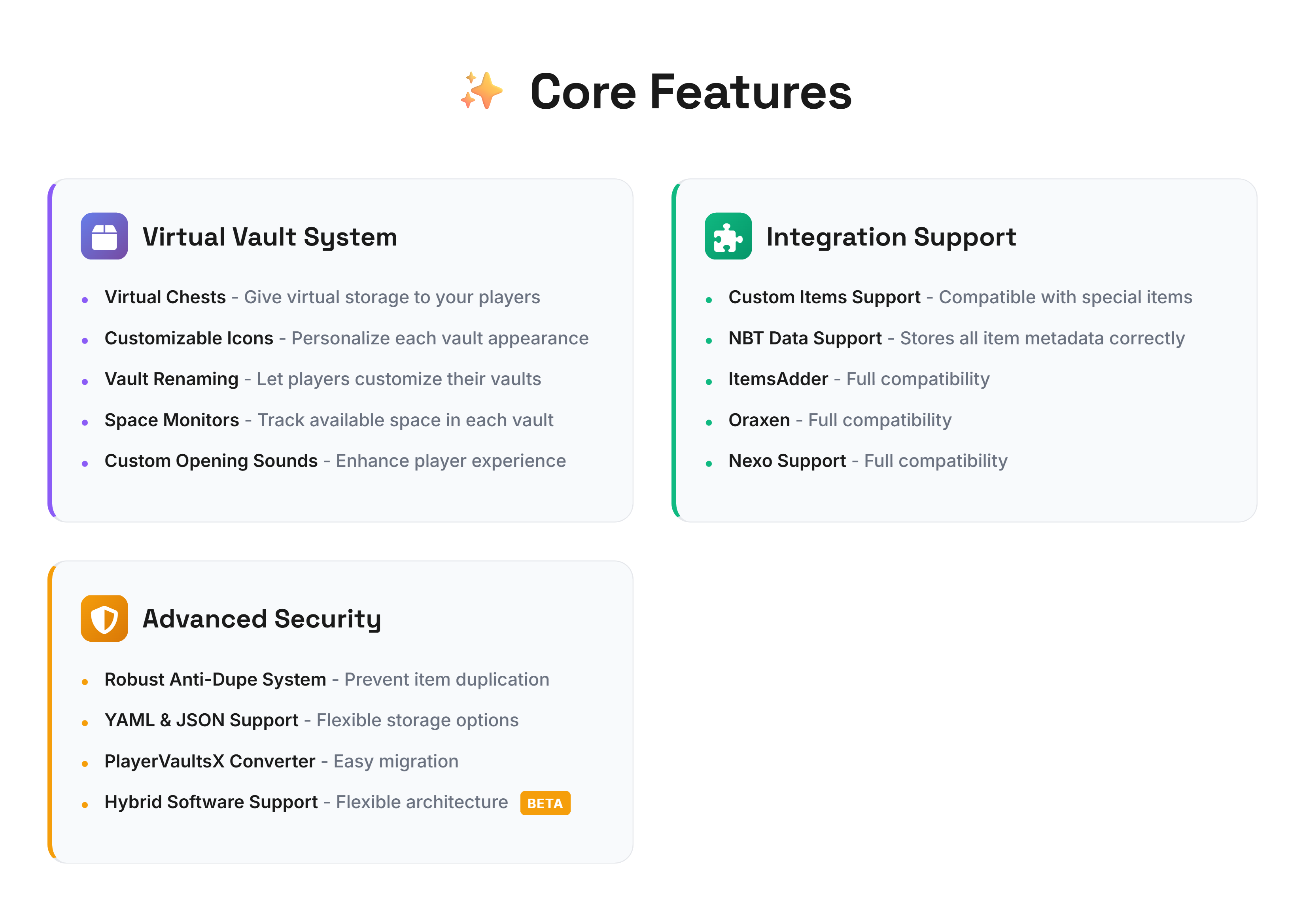
Task: Click PlayerVaultsX Converter entry
Action: click(281, 761)
